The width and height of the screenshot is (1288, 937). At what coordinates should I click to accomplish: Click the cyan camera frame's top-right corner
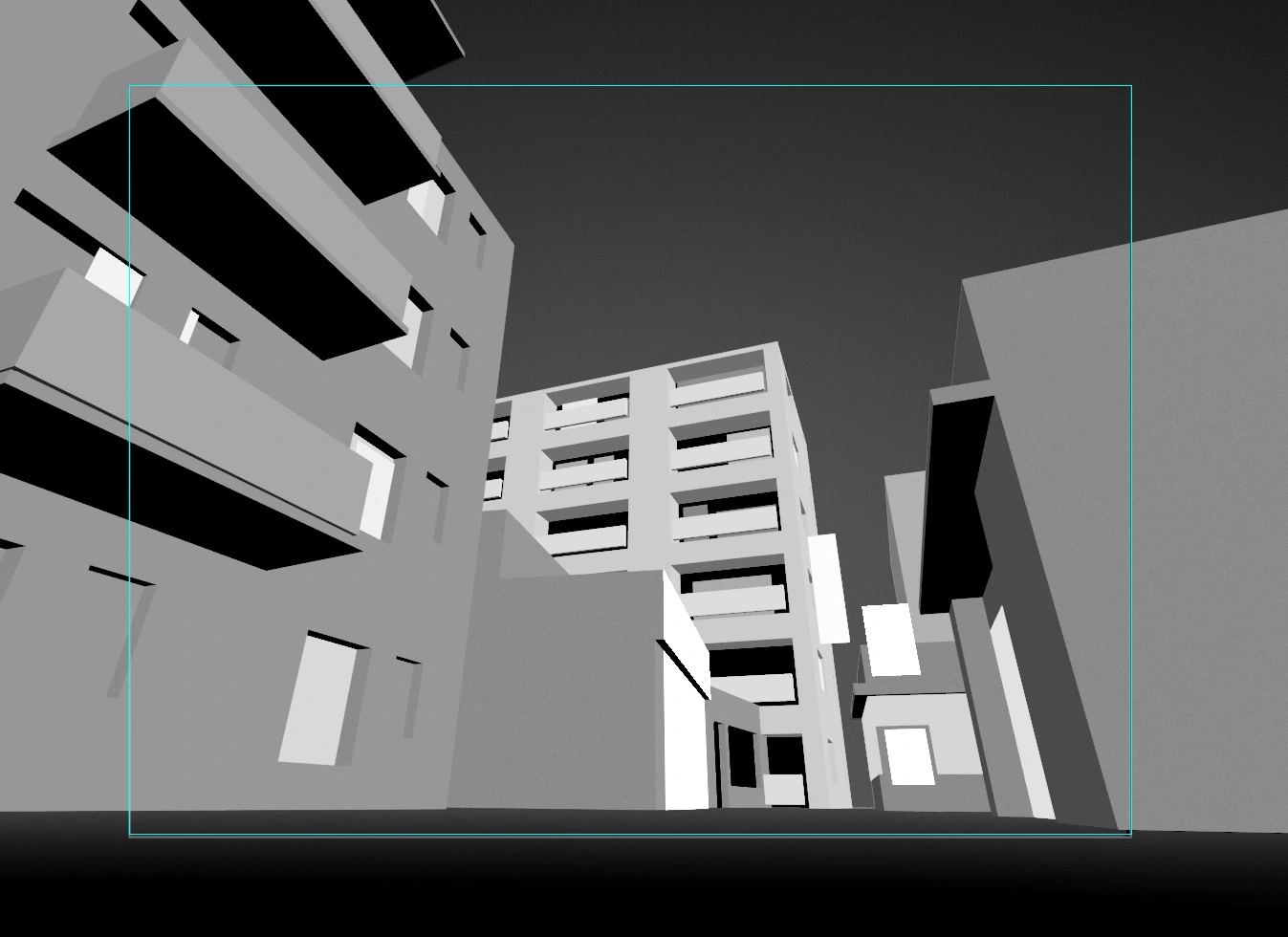(x=1131, y=86)
